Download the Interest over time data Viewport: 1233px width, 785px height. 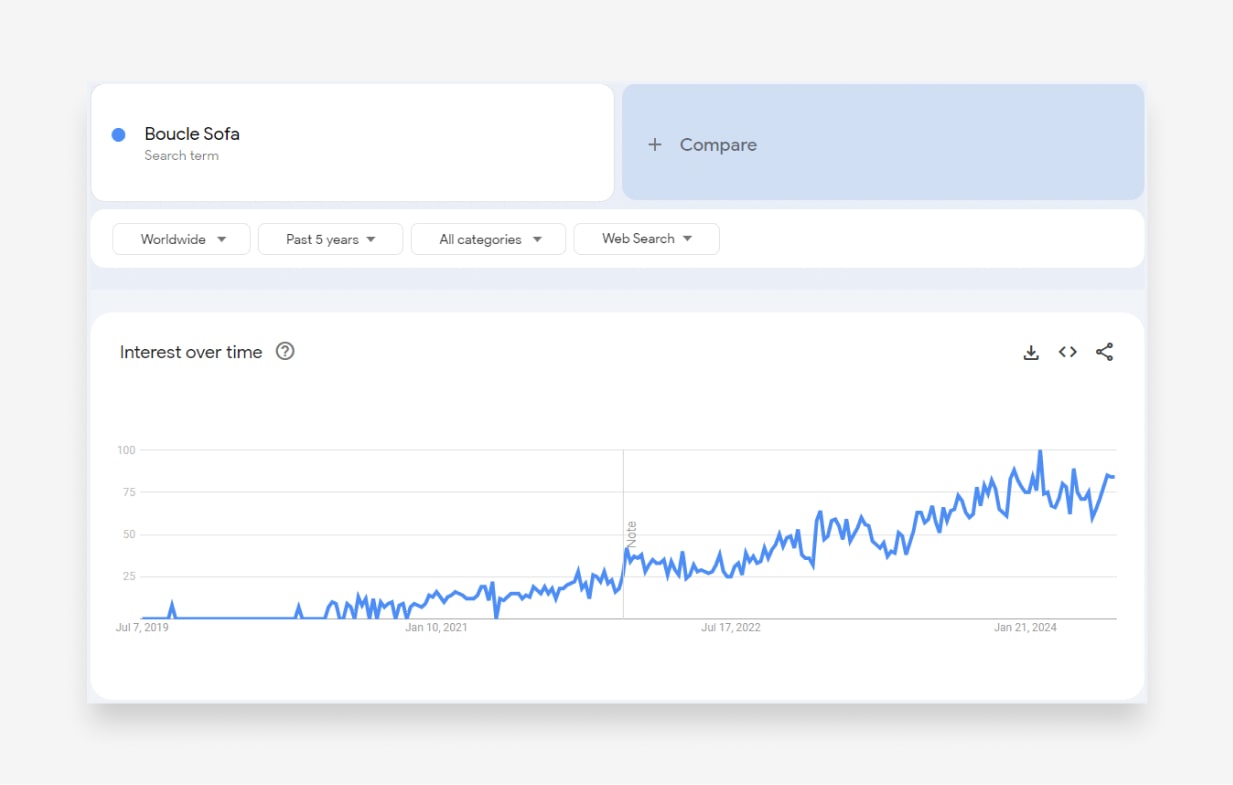(x=1031, y=352)
